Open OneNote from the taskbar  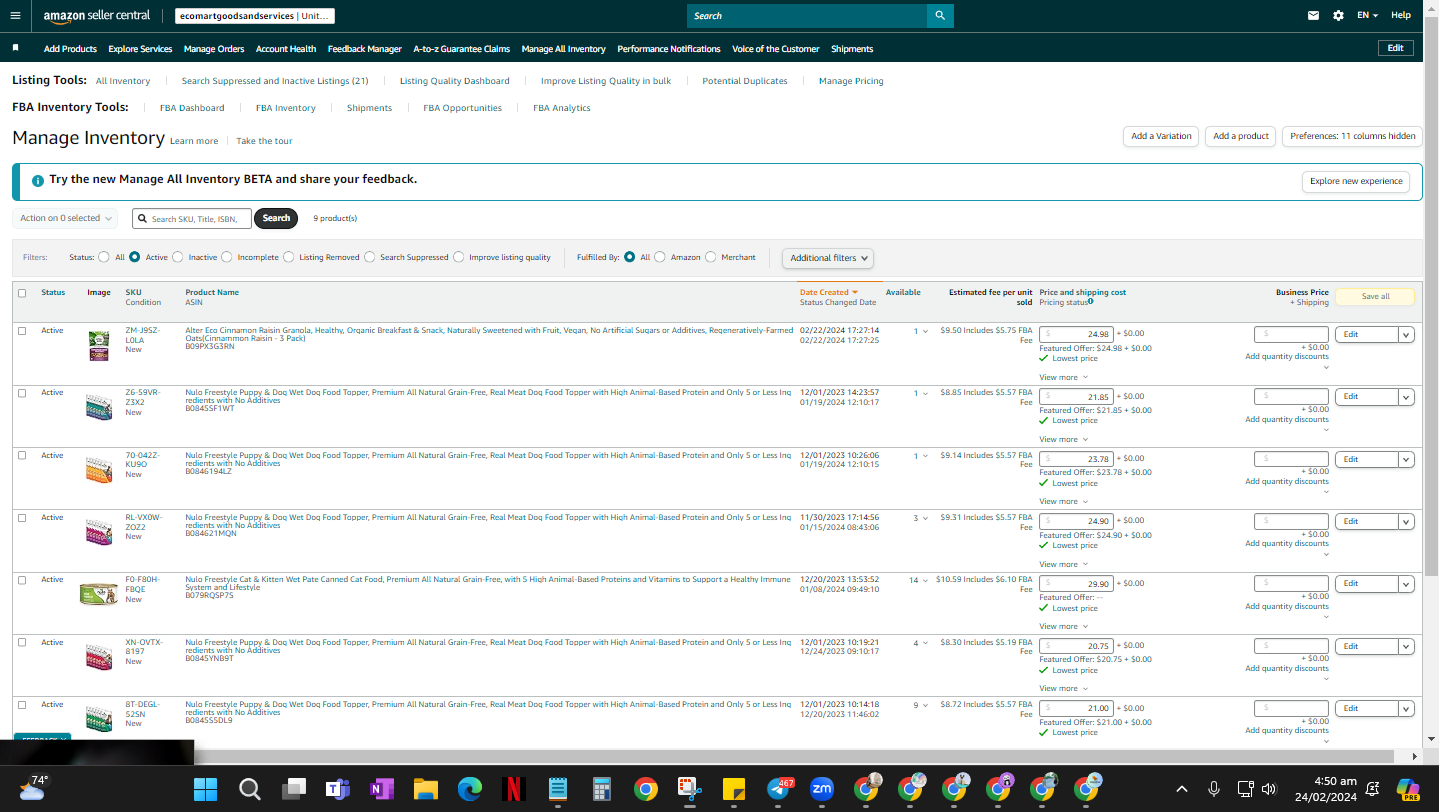[381, 789]
